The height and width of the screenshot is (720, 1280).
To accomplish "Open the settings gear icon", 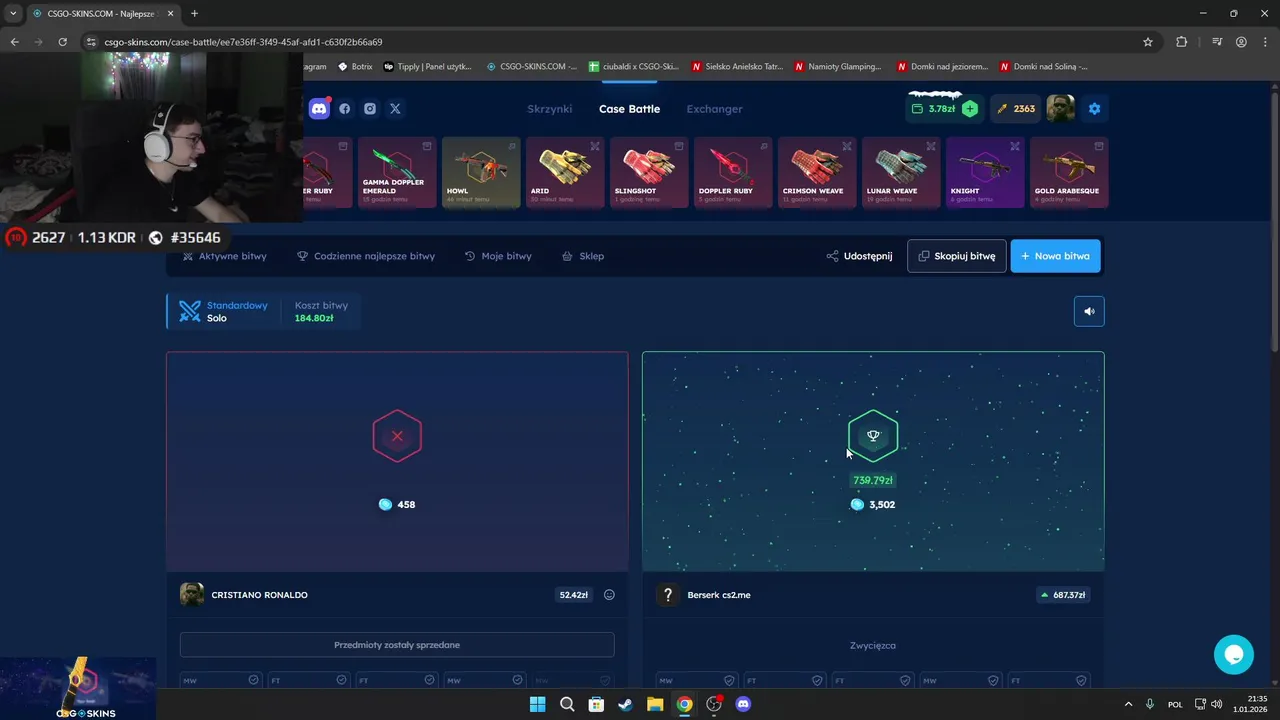I will click(1094, 109).
